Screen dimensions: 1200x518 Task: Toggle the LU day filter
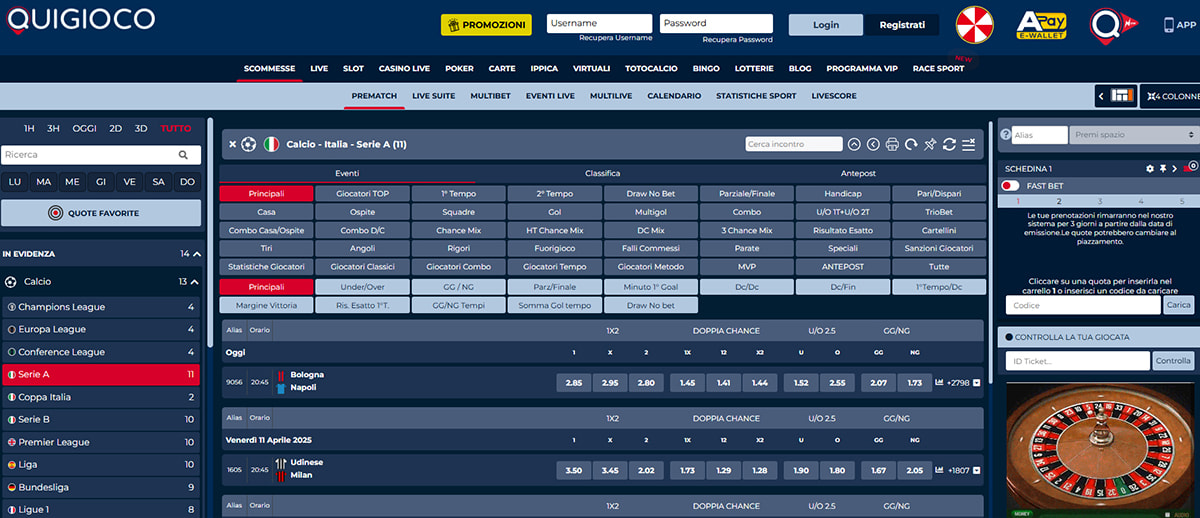[15, 182]
